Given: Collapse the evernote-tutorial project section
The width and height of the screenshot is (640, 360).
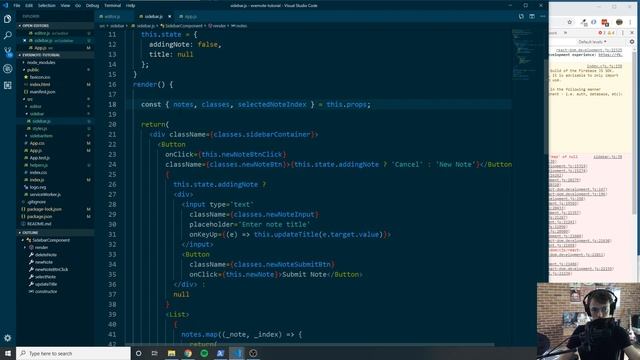Looking at the screenshot, I should 55,55.
